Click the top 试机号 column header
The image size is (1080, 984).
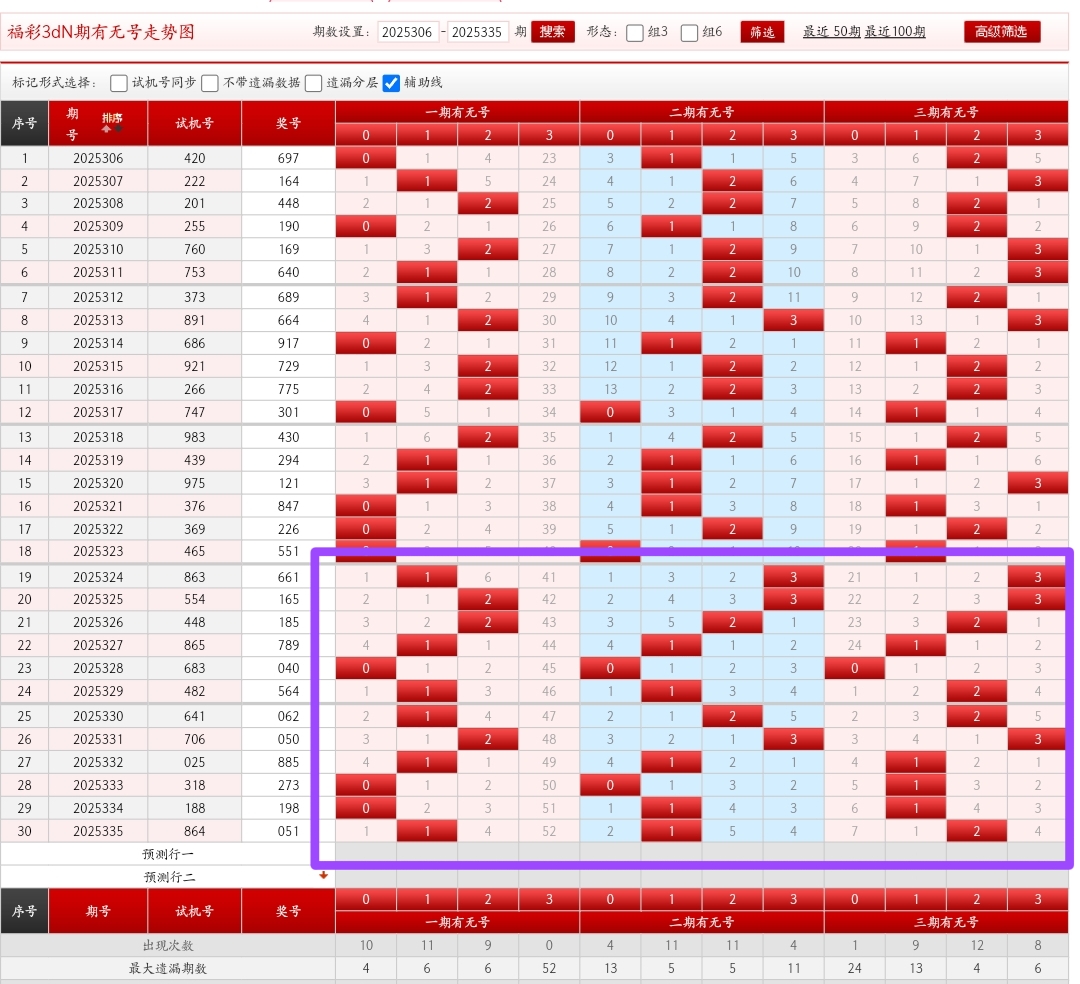(x=194, y=124)
